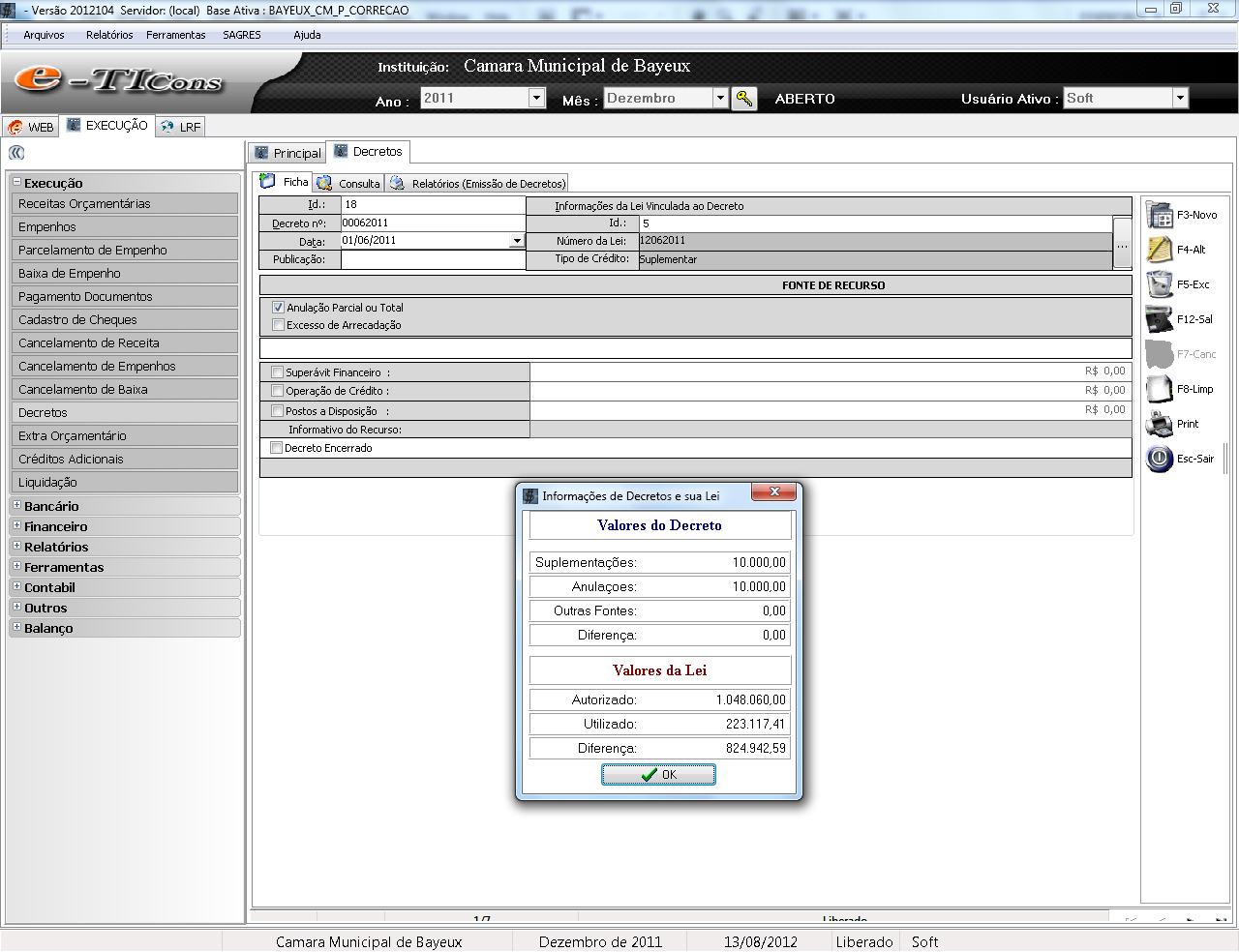Switch to the Consulta tab
Viewport: 1239px width, 952px height.
pos(349,184)
